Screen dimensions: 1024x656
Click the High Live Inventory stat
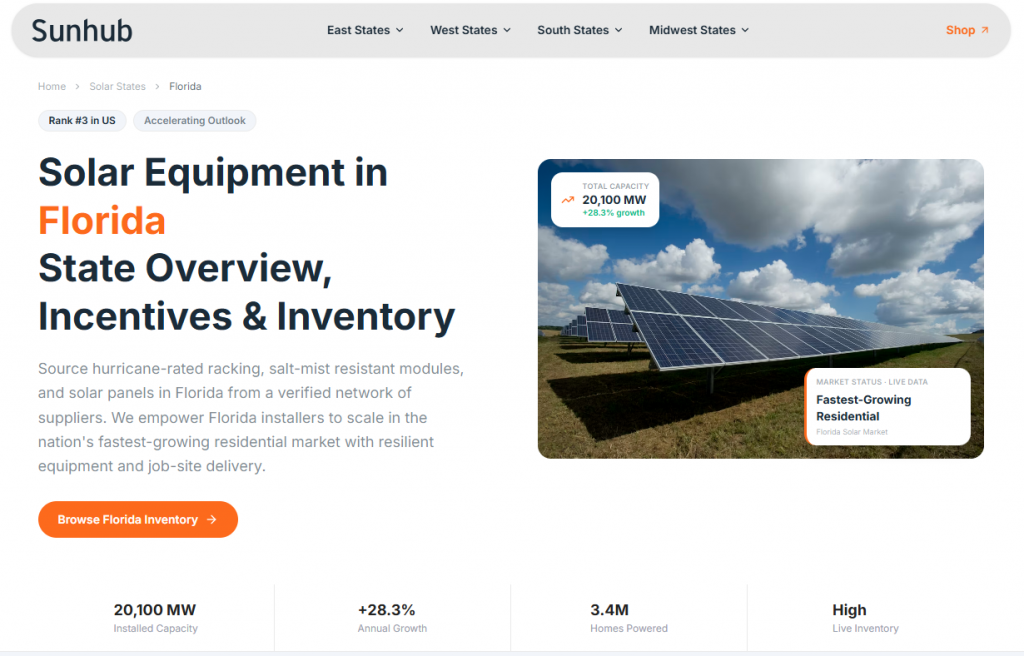[x=865, y=618]
